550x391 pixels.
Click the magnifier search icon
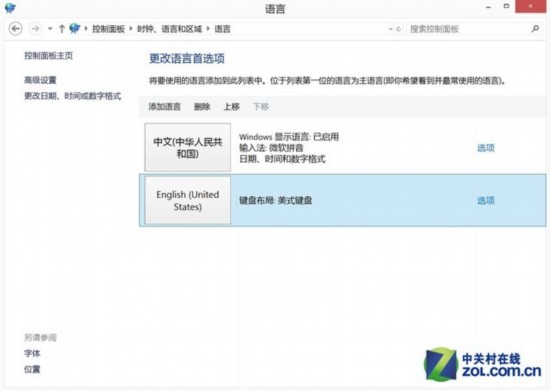pyautogui.click(x=535, y=29)
